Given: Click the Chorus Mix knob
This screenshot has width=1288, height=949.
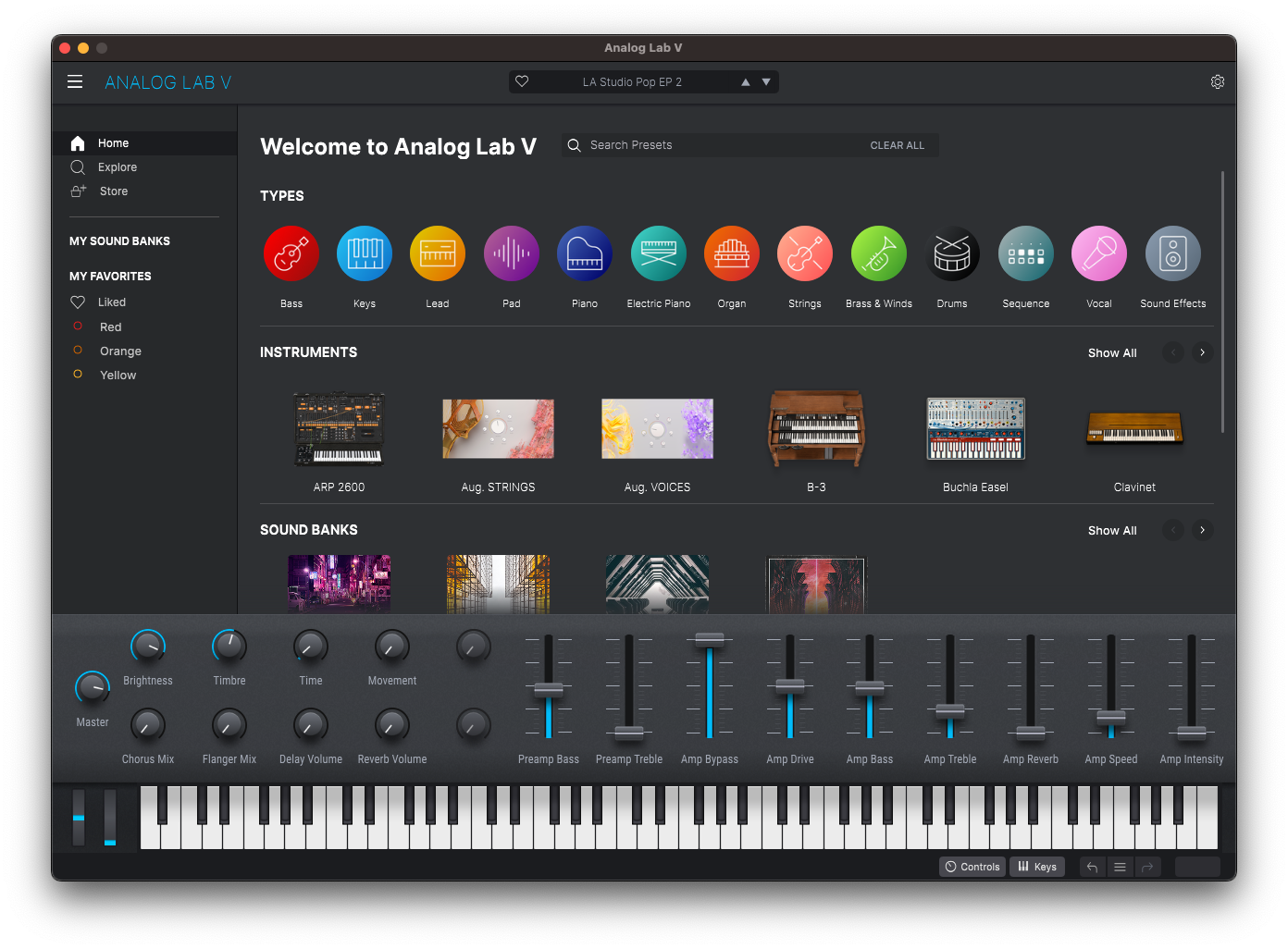Looking at the screenshot, I should click(x=148, y=724).
